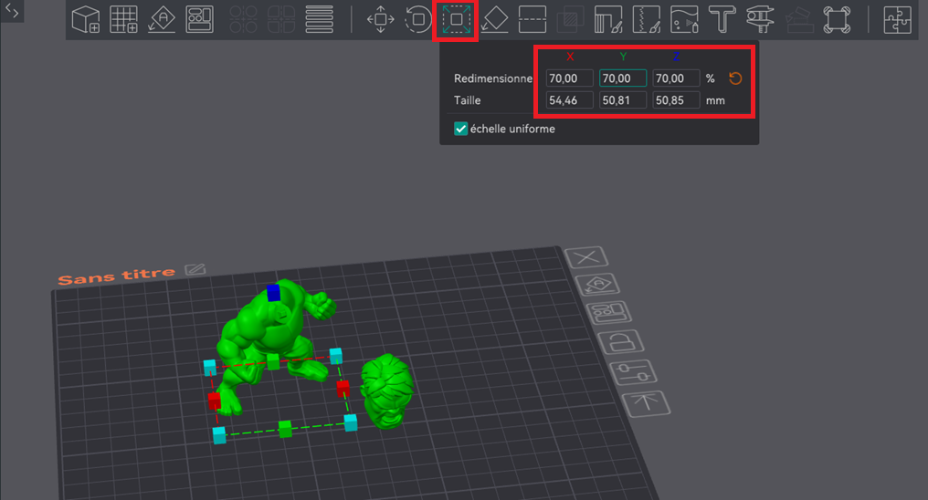The height and width of the screenshot is (500, 928).
Task: Toggle the Scale tool in the toolbar
Action: click(456, 20)
